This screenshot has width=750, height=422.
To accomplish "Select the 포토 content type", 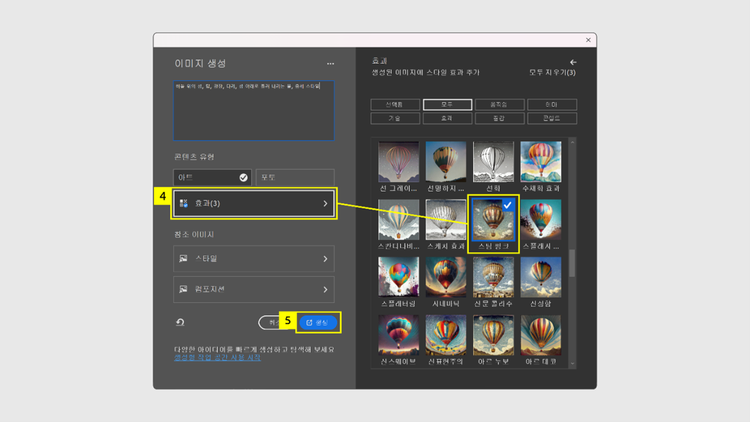I will (x=295, y=178).
